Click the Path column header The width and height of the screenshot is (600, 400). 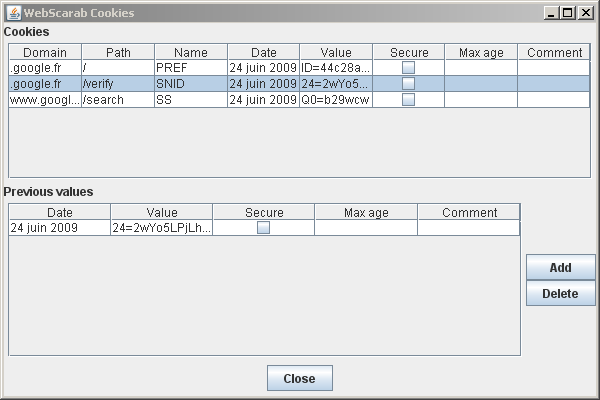click(x=118, y=52)
